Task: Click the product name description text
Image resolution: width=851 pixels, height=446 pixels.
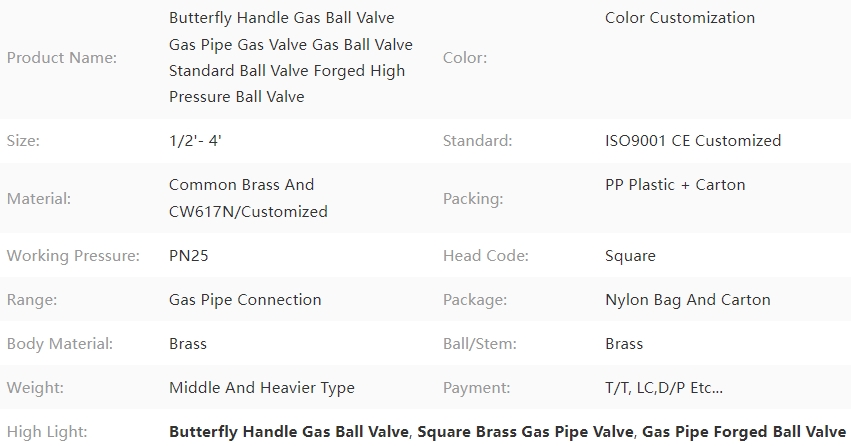Action: pyautogui.click(x=291, y=57)
